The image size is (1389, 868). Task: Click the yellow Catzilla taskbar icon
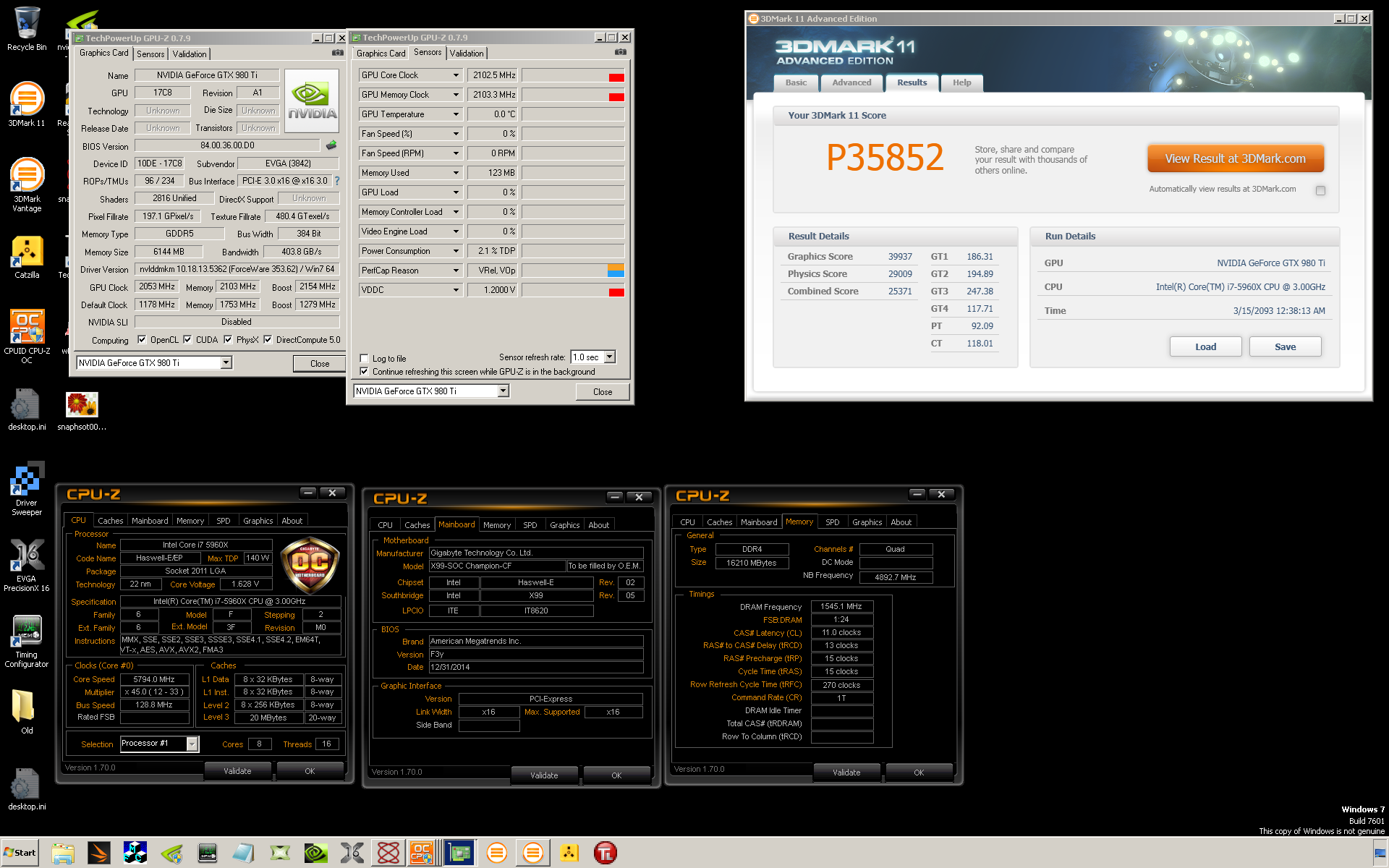click(x=569, y=853)
